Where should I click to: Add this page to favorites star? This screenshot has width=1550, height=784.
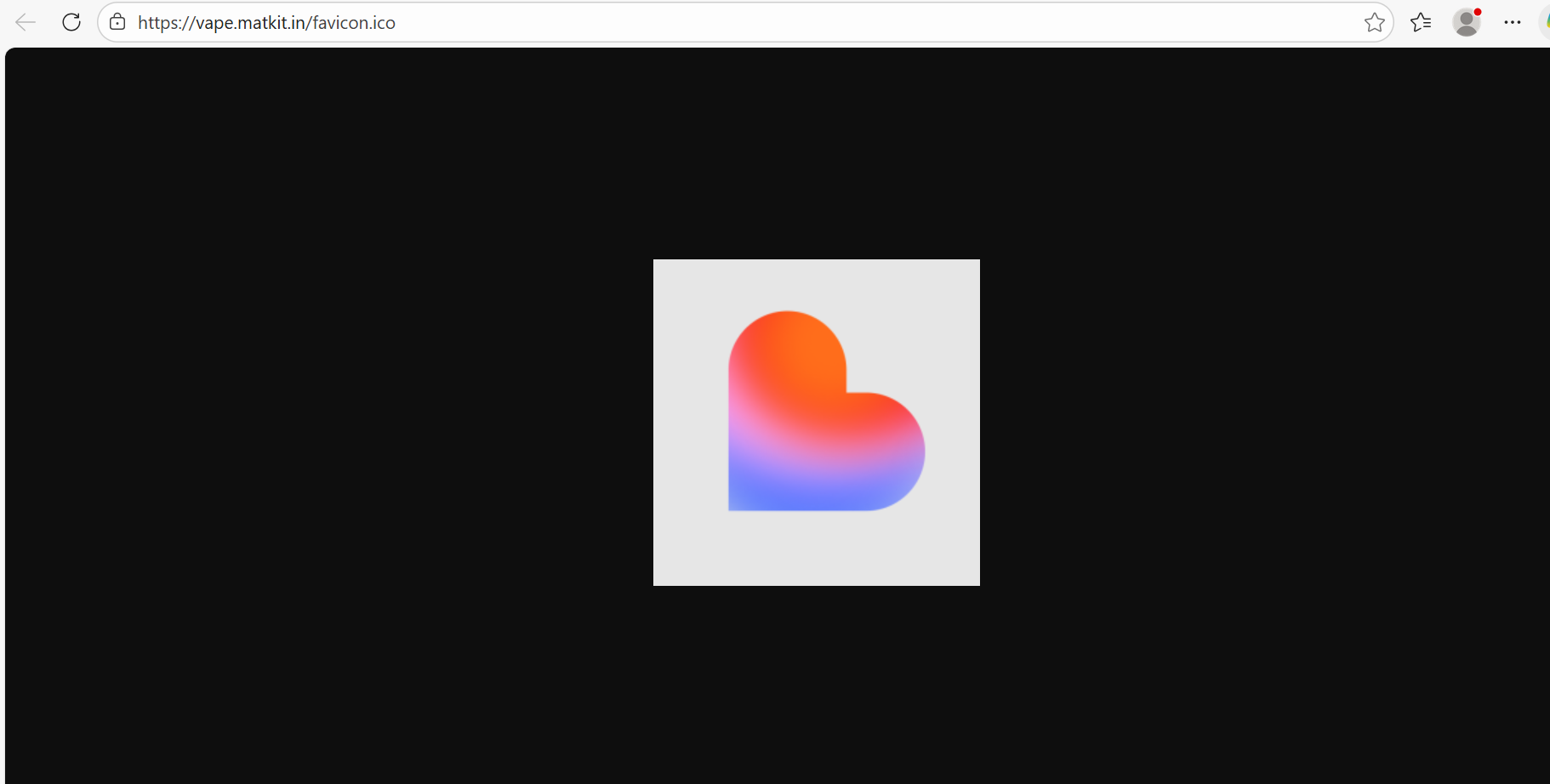coord(1374,22)
